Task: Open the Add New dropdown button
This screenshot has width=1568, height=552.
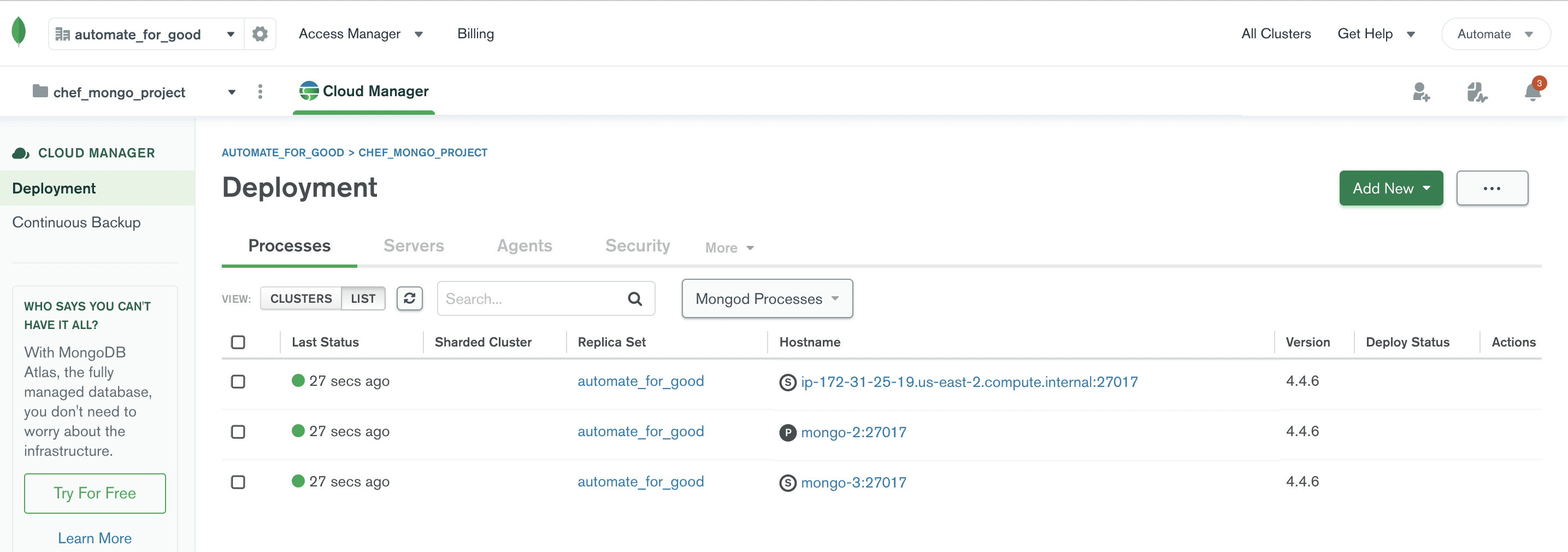Action: pyautogui.click(x=1391, y=188)
